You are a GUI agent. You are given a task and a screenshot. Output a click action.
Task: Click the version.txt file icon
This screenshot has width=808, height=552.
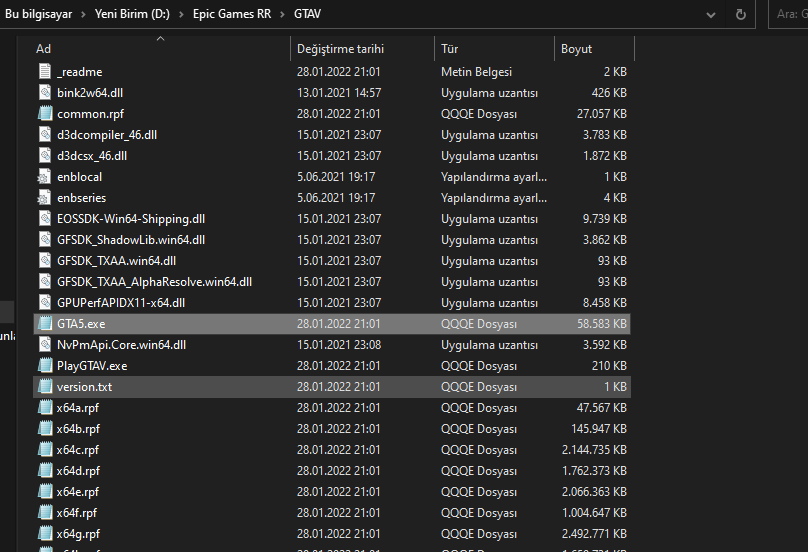pos(44,387)
